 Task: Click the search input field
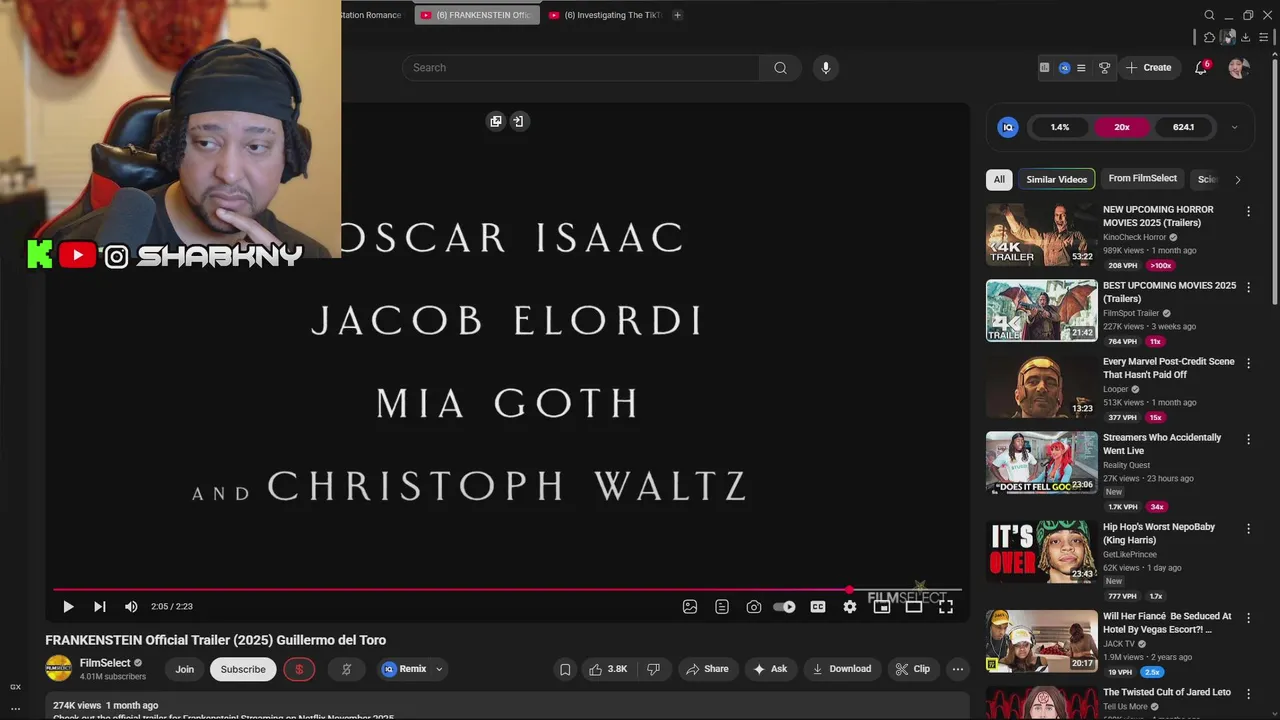580,68
